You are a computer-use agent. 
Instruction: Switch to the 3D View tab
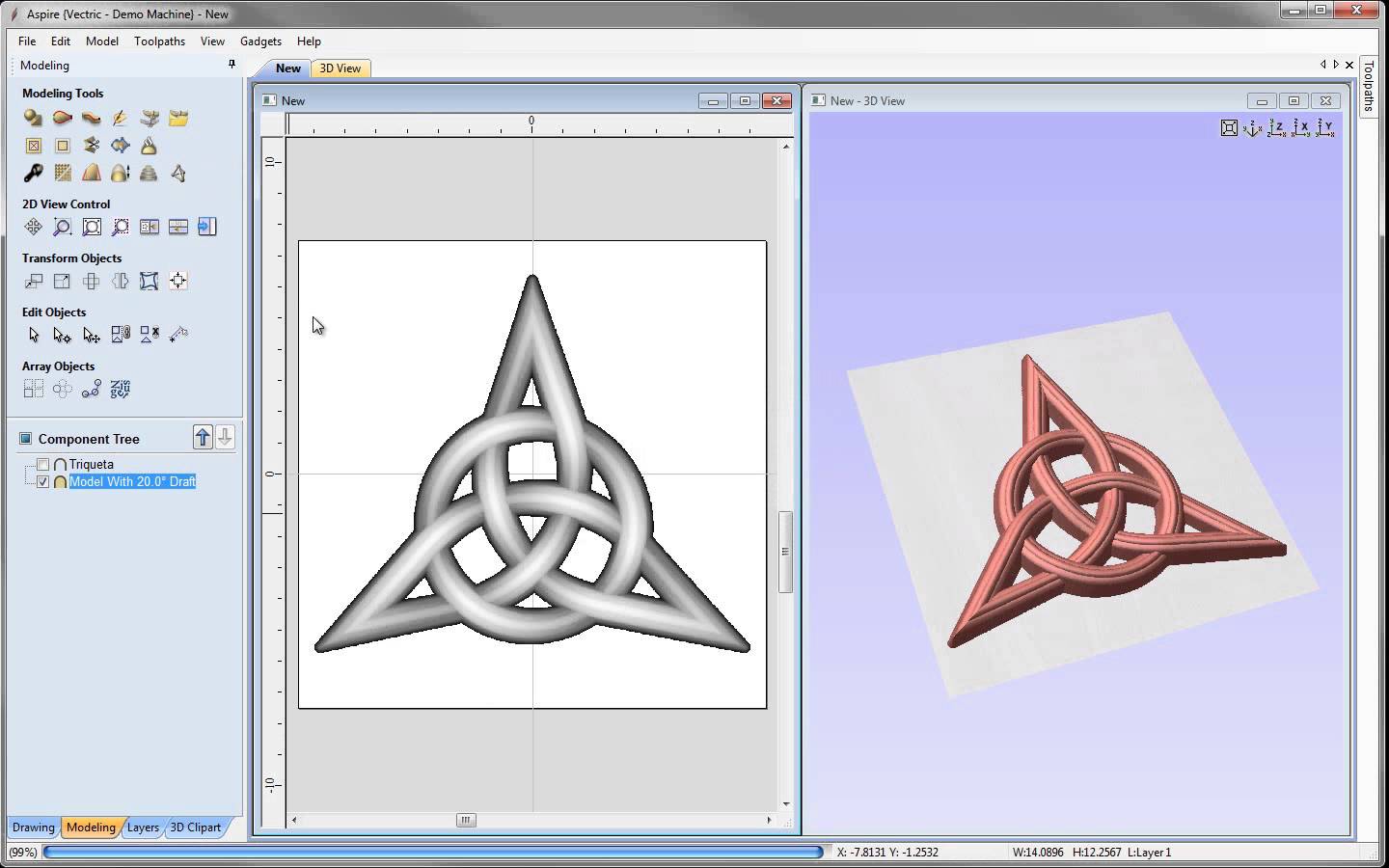click(x=340, y=68)
